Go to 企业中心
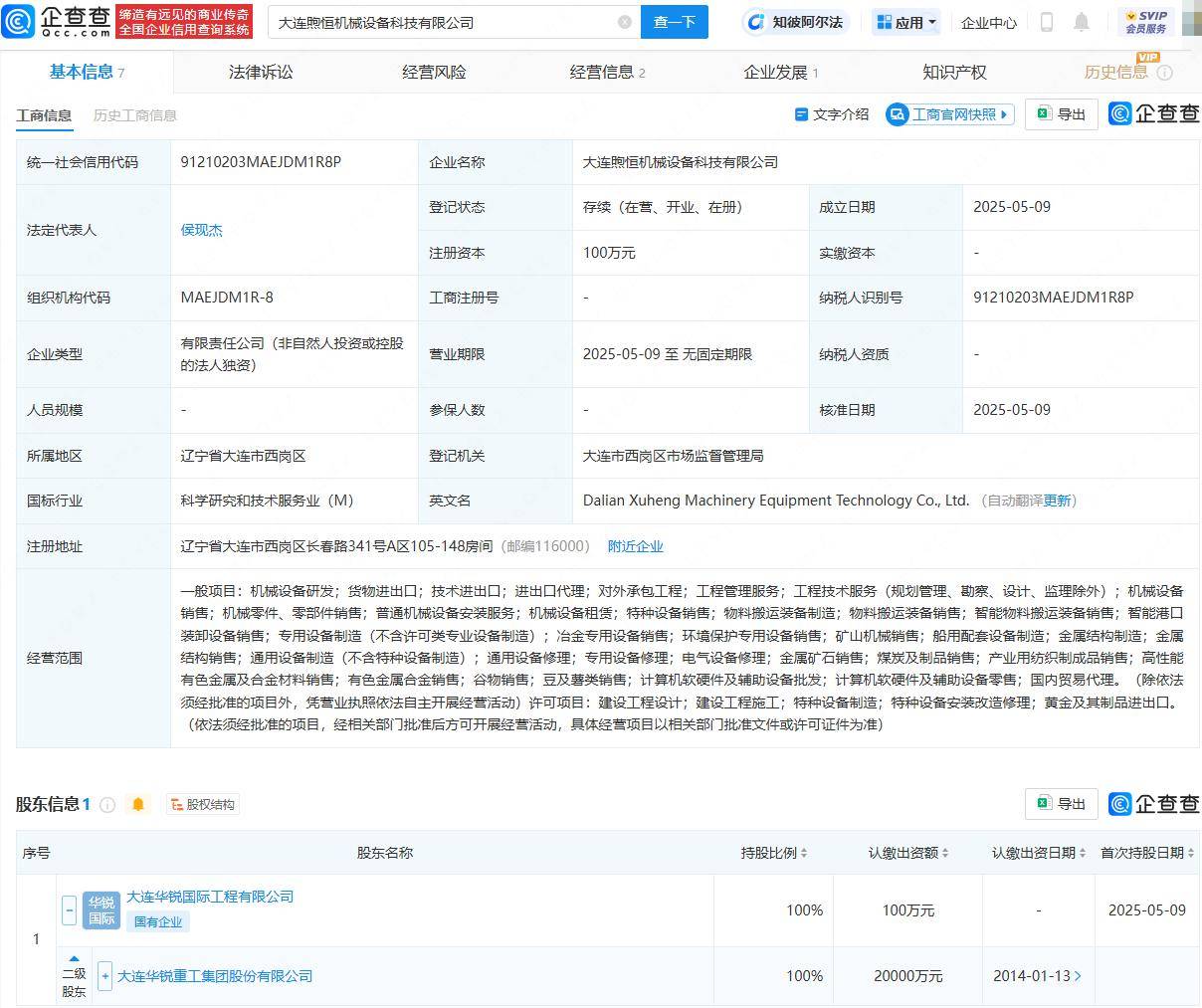 988,22
